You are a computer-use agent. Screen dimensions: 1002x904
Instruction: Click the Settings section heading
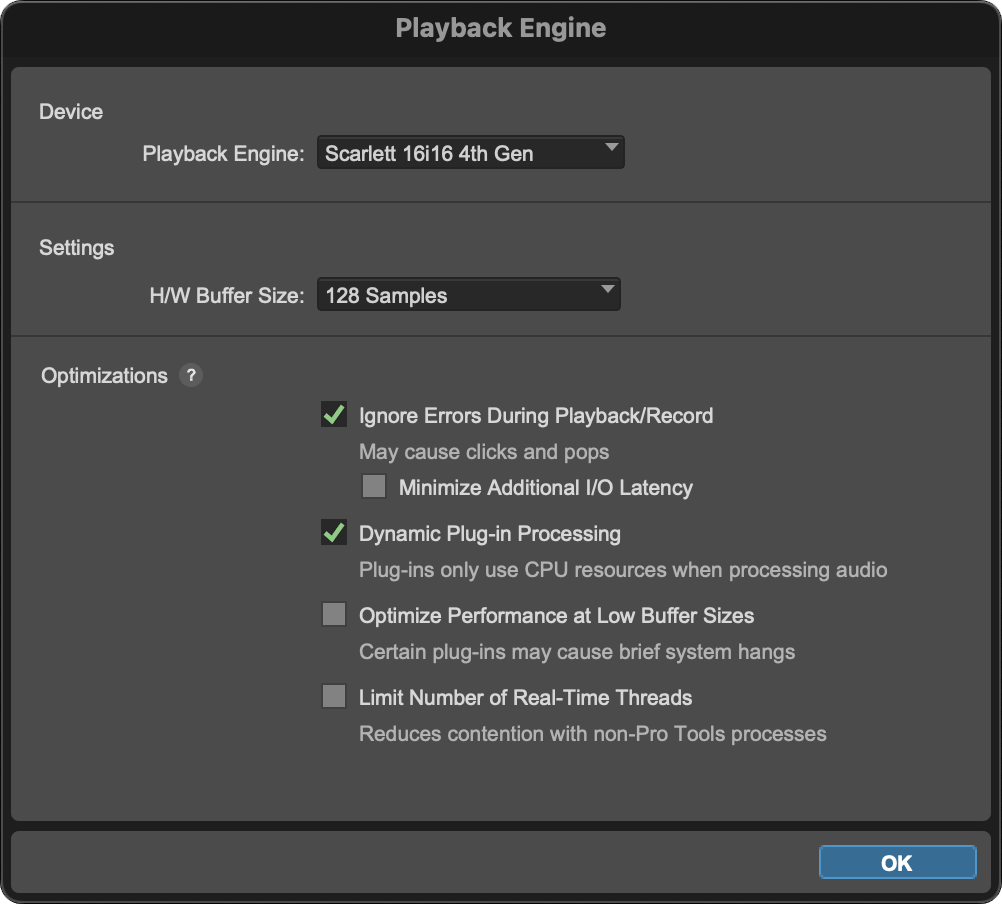(x=77, y=248)
